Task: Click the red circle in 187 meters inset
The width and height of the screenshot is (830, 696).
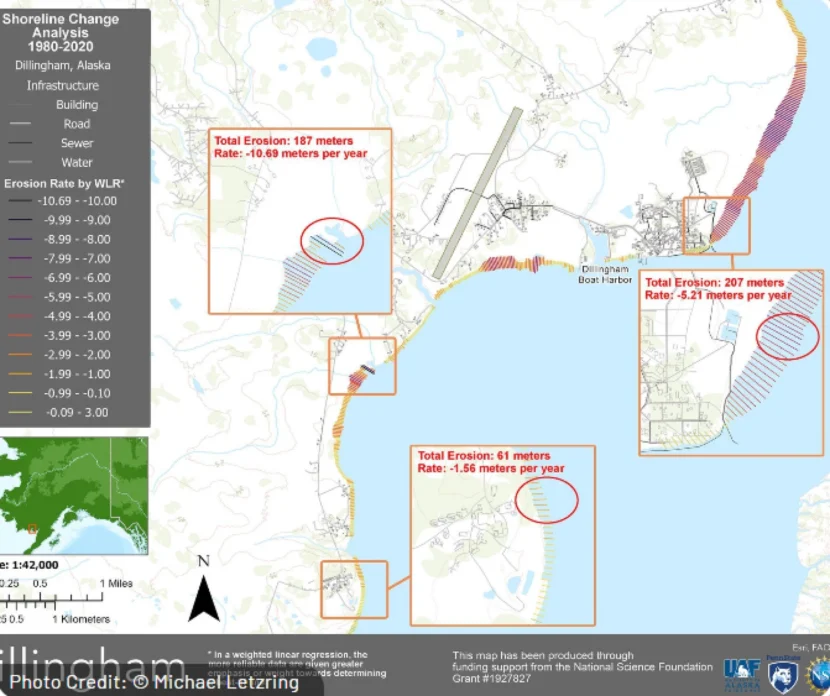Action: click(331, 241)
